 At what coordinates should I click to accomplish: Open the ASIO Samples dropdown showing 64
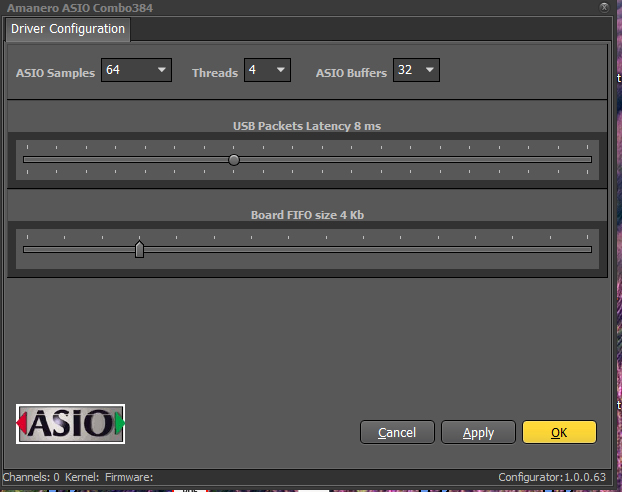click(x=136, y=70)
